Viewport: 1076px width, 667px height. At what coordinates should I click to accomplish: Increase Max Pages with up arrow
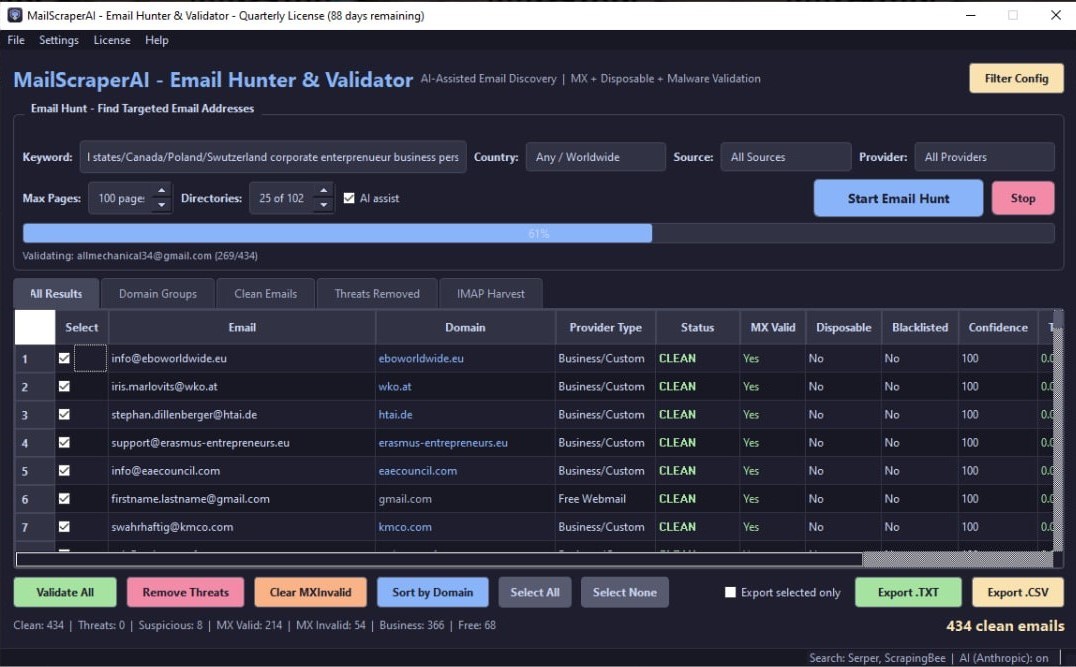[161, 191]
